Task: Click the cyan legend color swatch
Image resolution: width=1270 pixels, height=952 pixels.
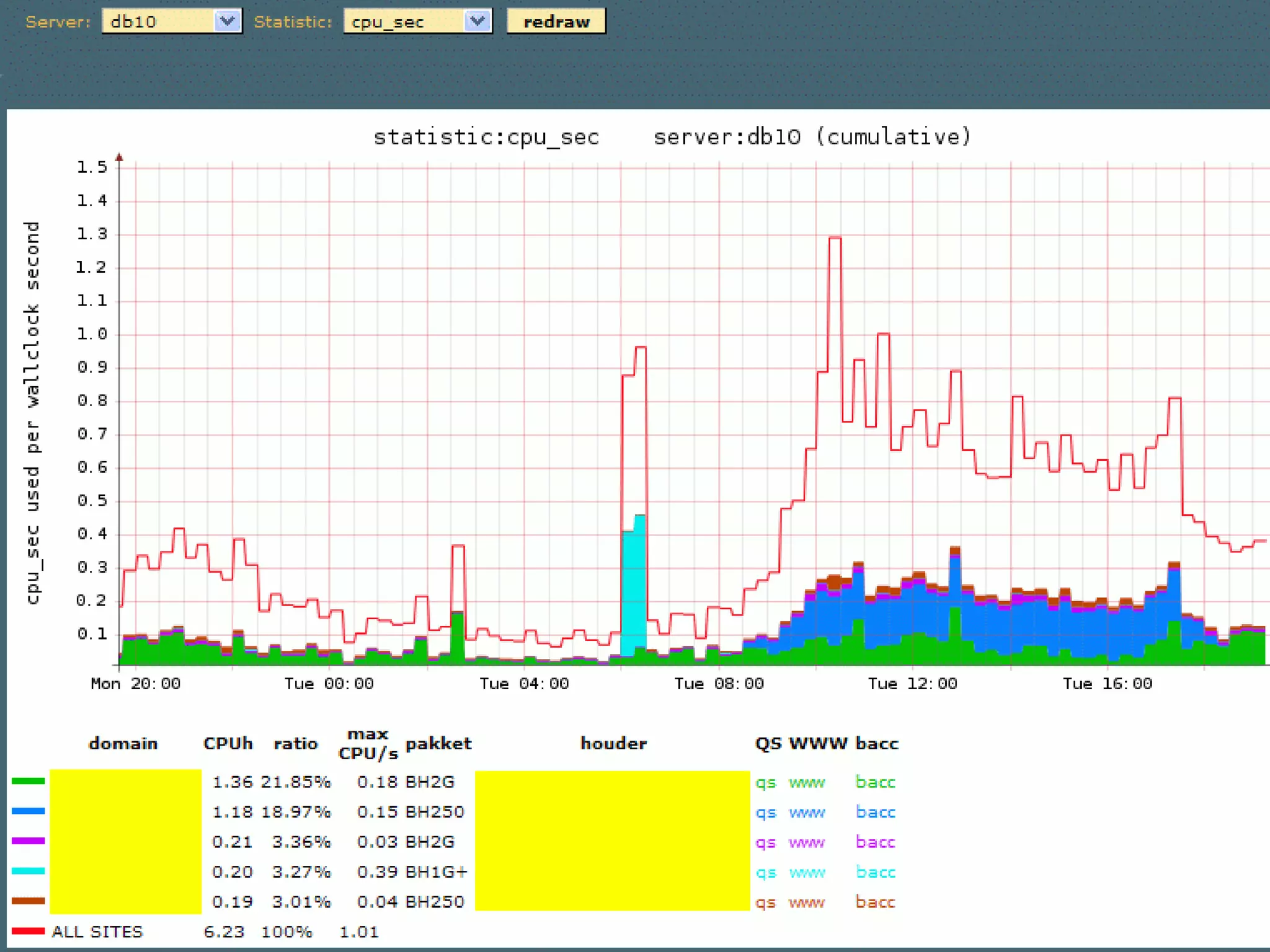Action: coord(28,871)
